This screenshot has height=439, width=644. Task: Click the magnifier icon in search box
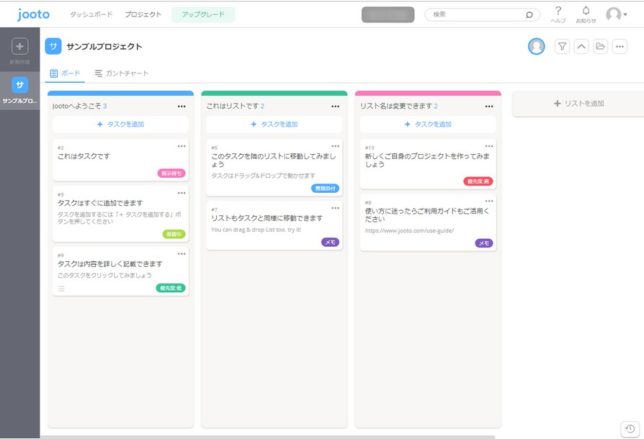pyautogui.click(x=529, y=15)
